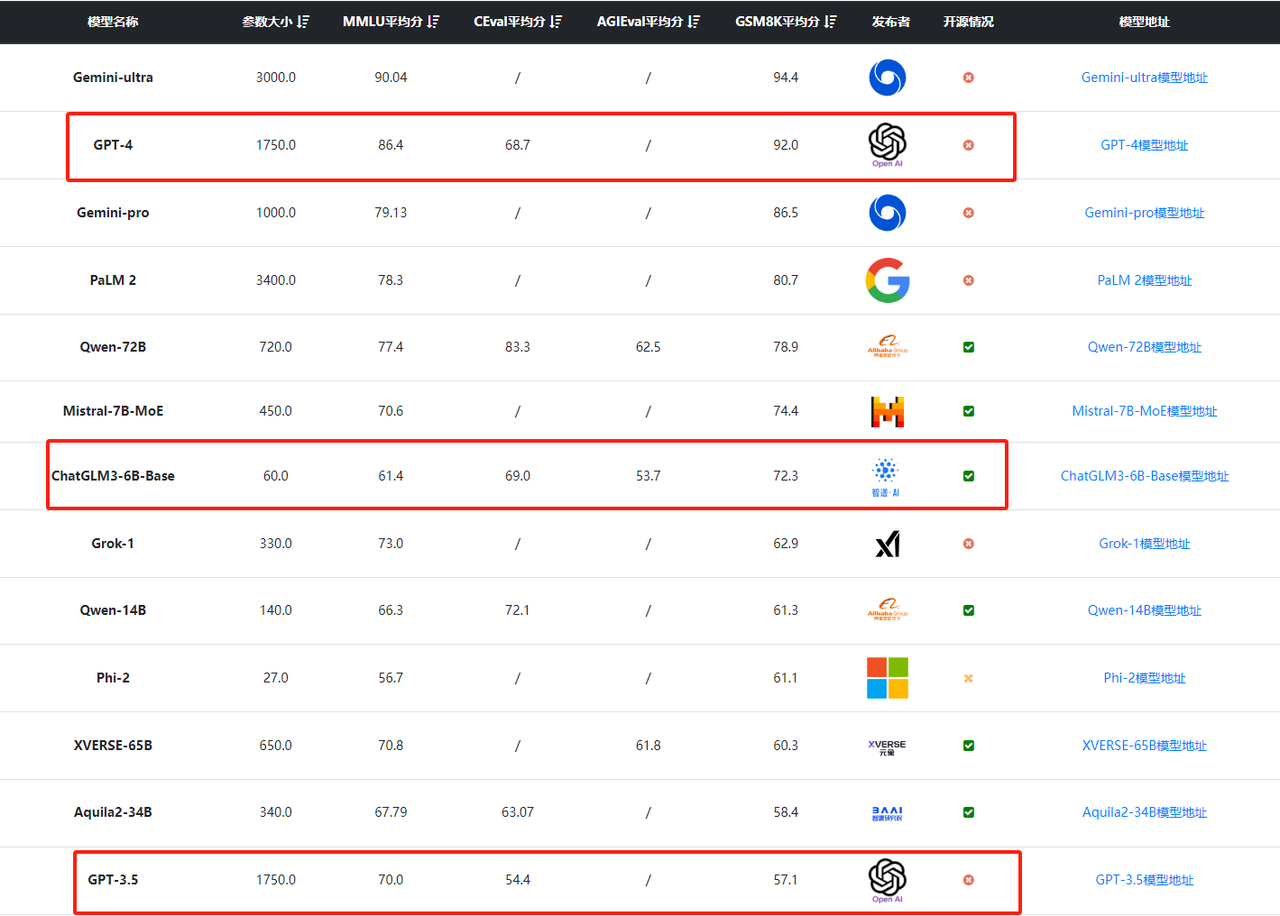The width and height of the screenshot is (1280, 916).
Task: Click the Mistral logo in the Mistral-7B-MoE row
Action: (x=887, y=411)
